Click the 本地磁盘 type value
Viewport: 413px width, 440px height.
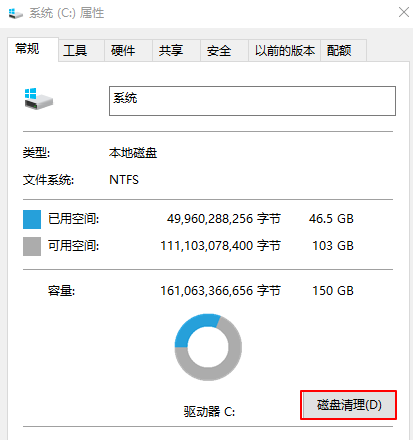coord(133,153)
